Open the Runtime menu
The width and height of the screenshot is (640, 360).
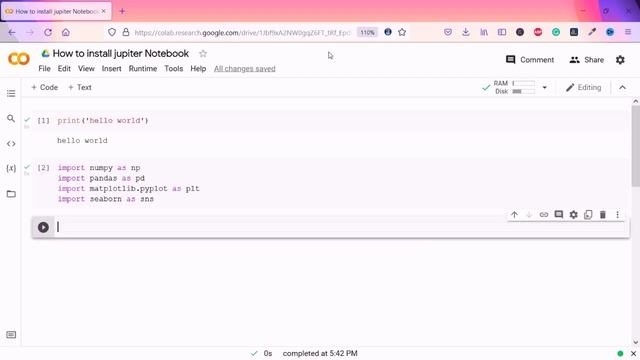coord(143,69)
